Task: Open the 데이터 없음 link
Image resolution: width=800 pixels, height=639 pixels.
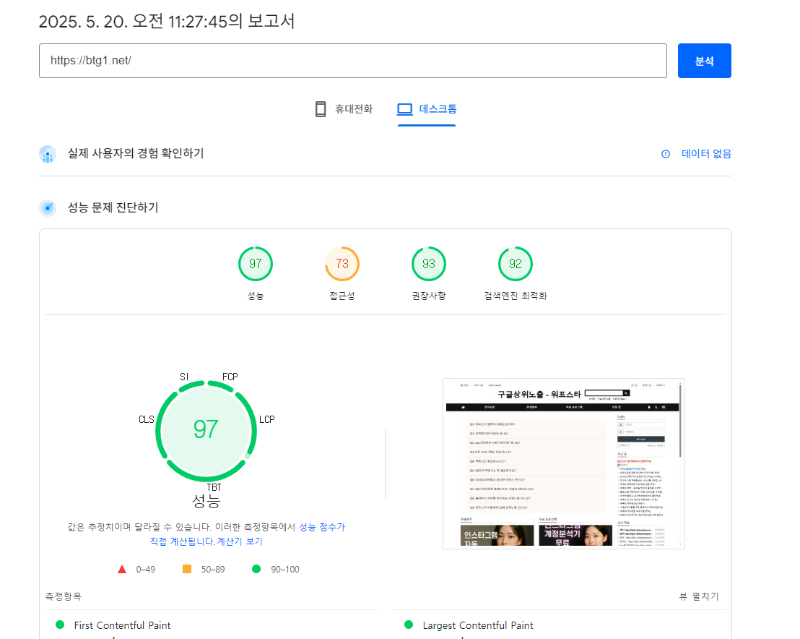Action: pos(706,154)
